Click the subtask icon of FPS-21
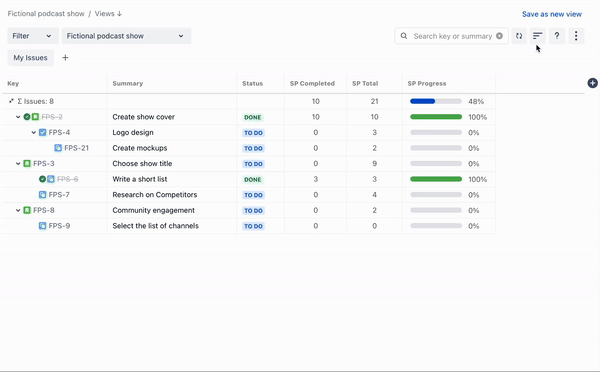The image size is (600, 372). click(x=58, y=148)
